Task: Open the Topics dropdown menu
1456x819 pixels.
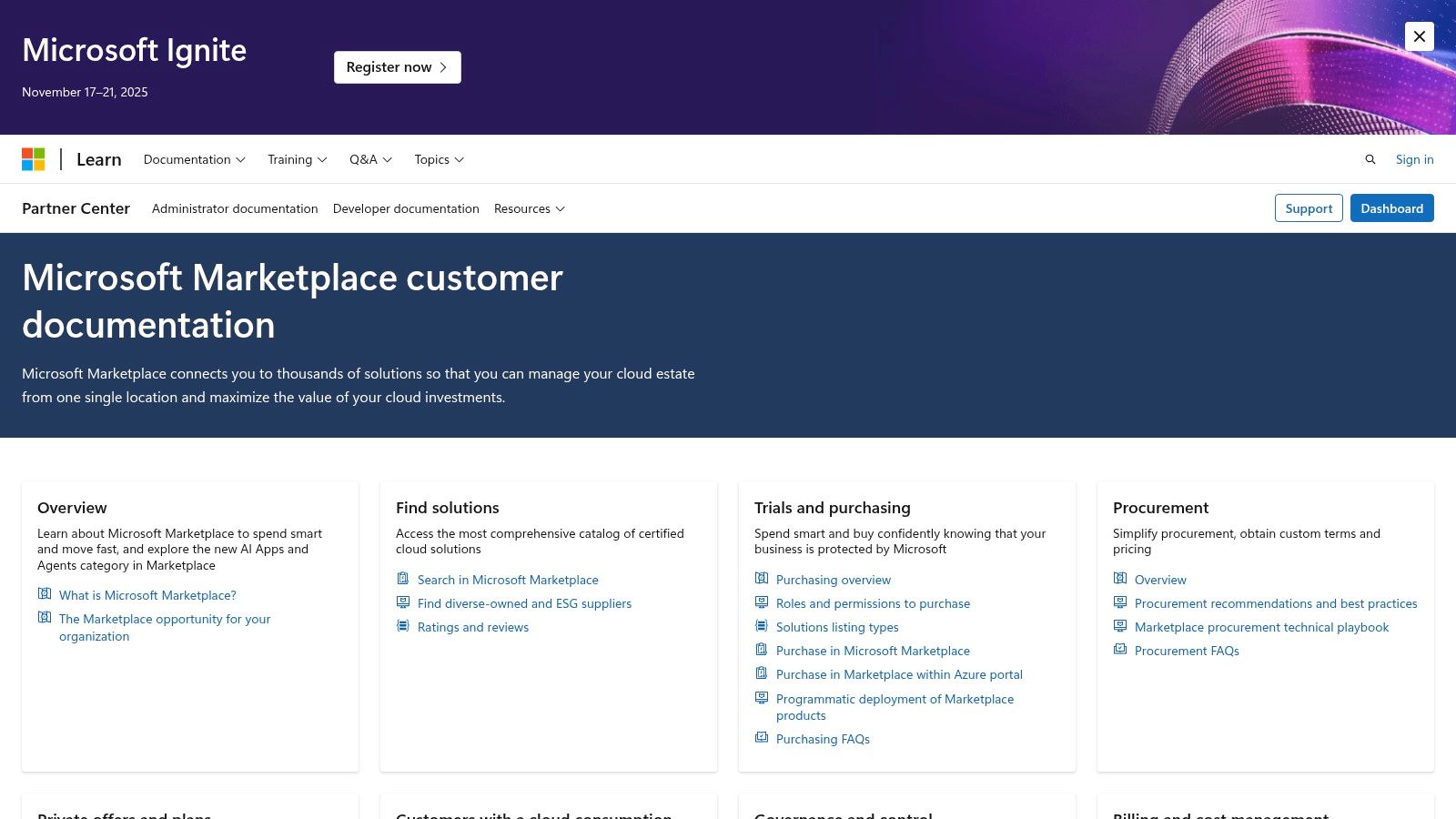Action: 439,159
